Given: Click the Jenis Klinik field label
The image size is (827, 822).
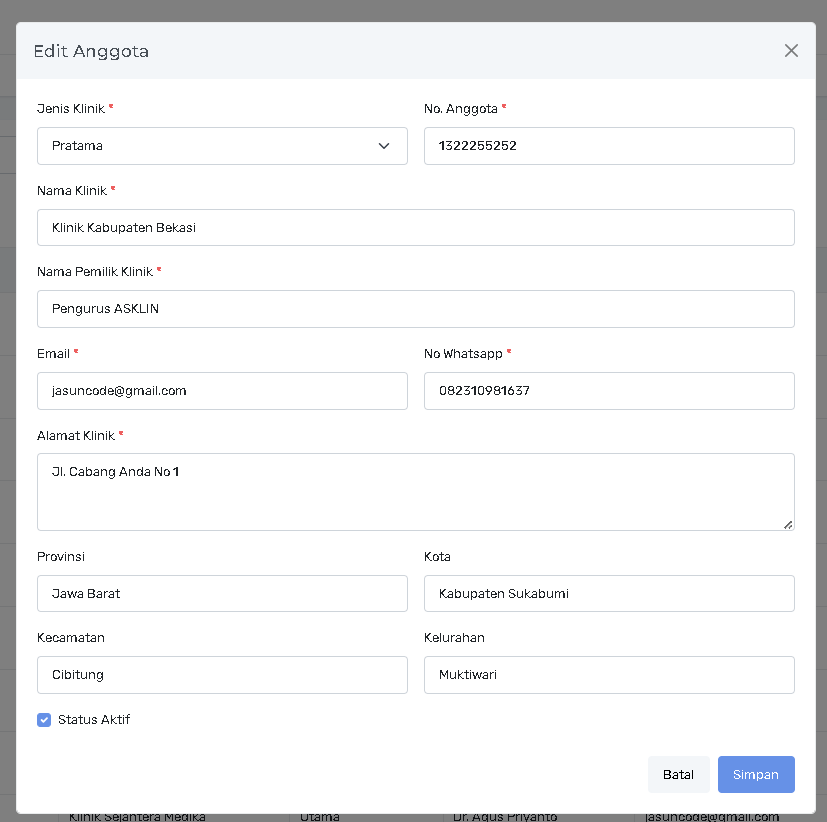Looking at the screenshot, I should tap(70, 108).
